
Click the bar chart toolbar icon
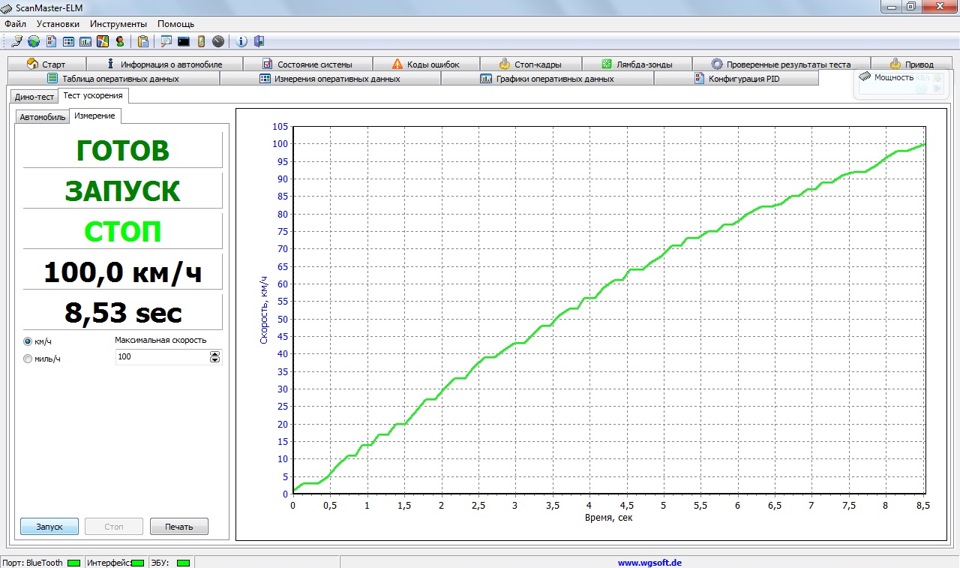pos(85,41)
